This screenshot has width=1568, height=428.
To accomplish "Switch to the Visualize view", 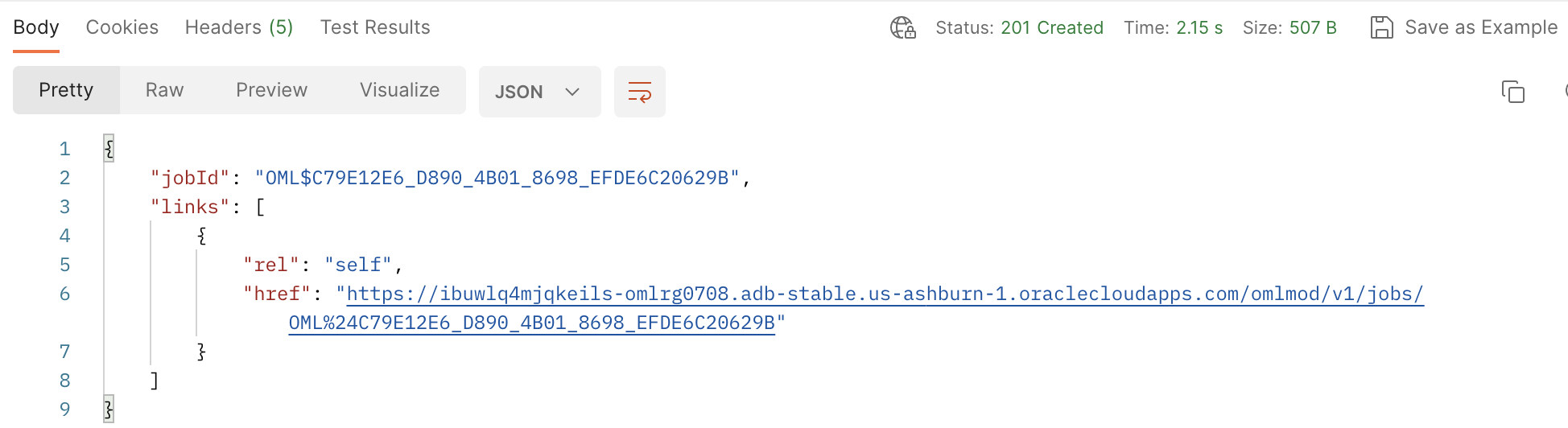I will [x=399, y=90].
